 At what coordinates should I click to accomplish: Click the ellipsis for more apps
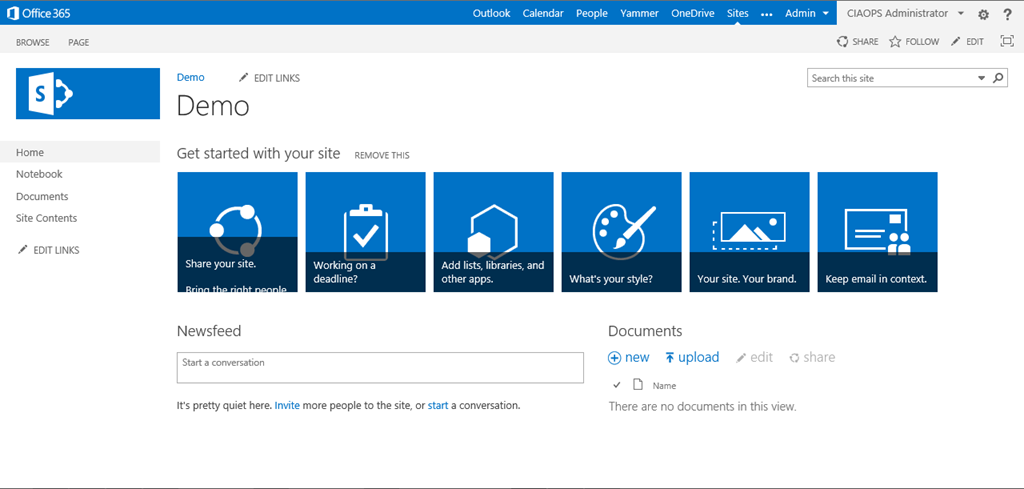click(767, 14)
